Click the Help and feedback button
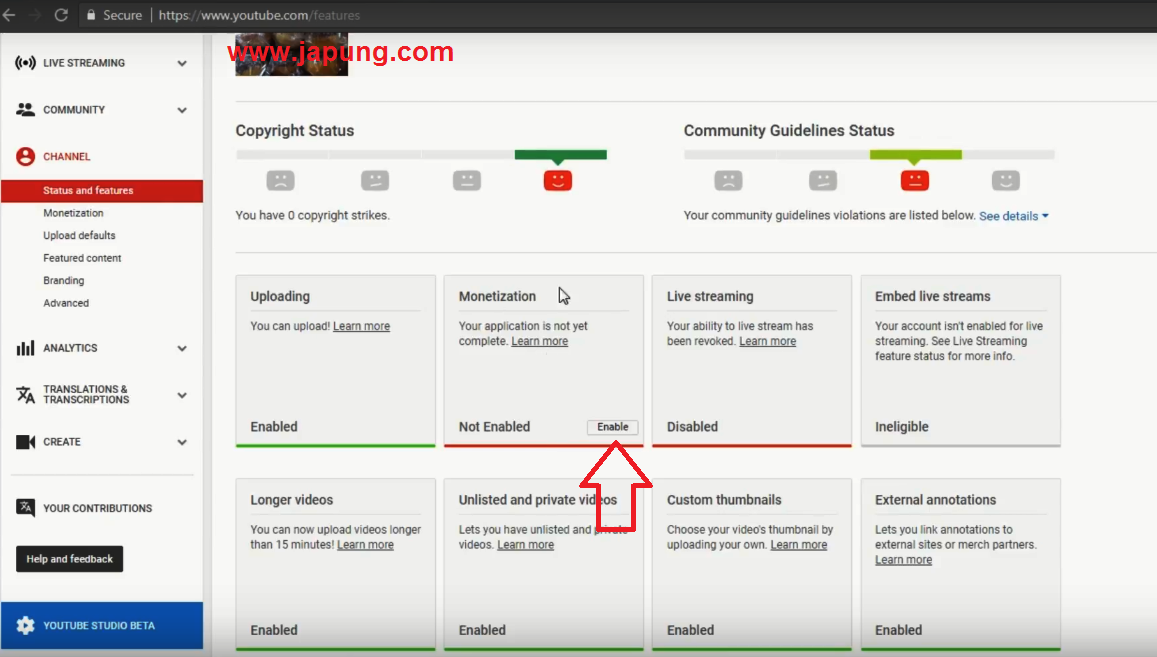Screen dimensions: 1157x657 pos(69,559)
